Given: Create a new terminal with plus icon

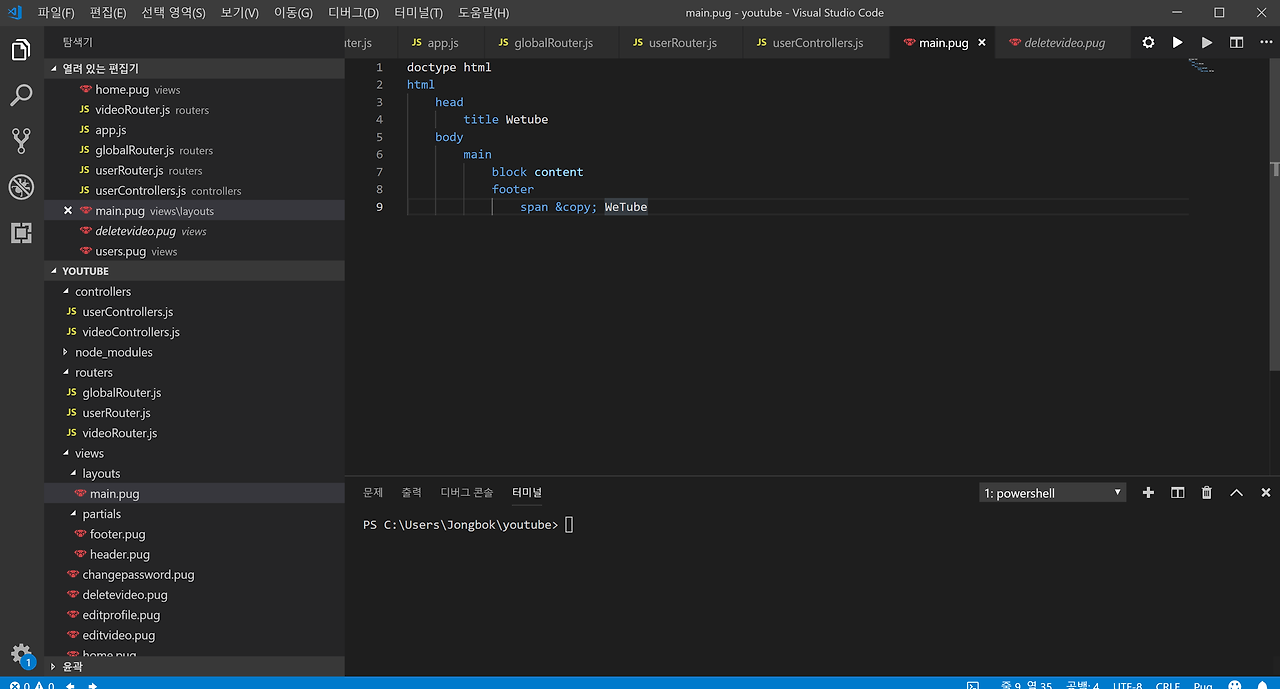Looking at the screenshot, I should (x=1148, y=493).
